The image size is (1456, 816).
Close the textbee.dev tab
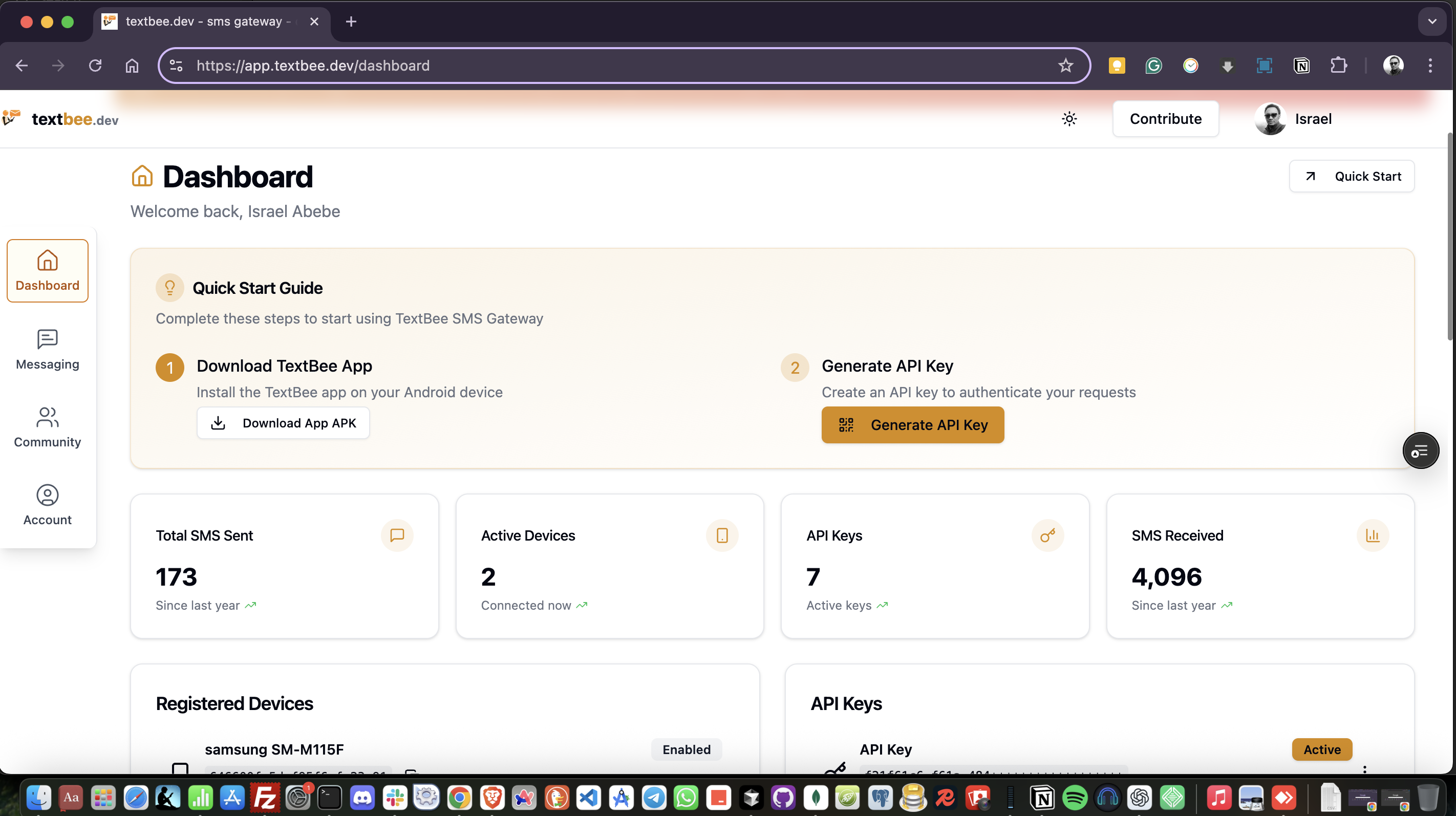(314, 22)
